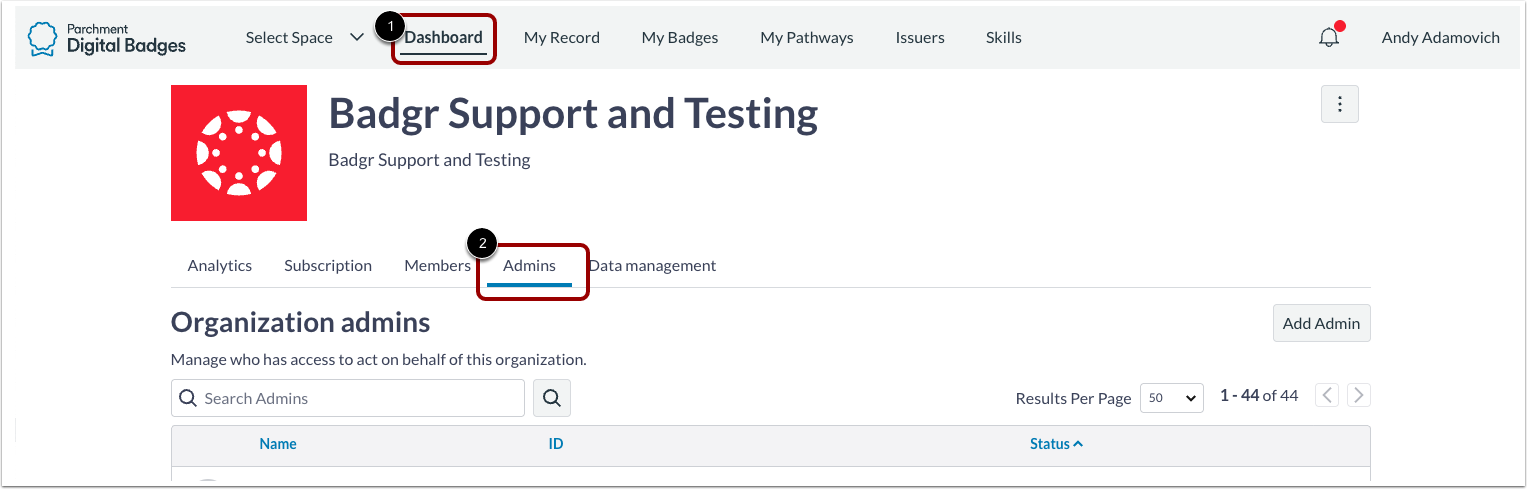Open My Badges in navigation
Viewport: 1527px width, 489px height.
[679, 38]
